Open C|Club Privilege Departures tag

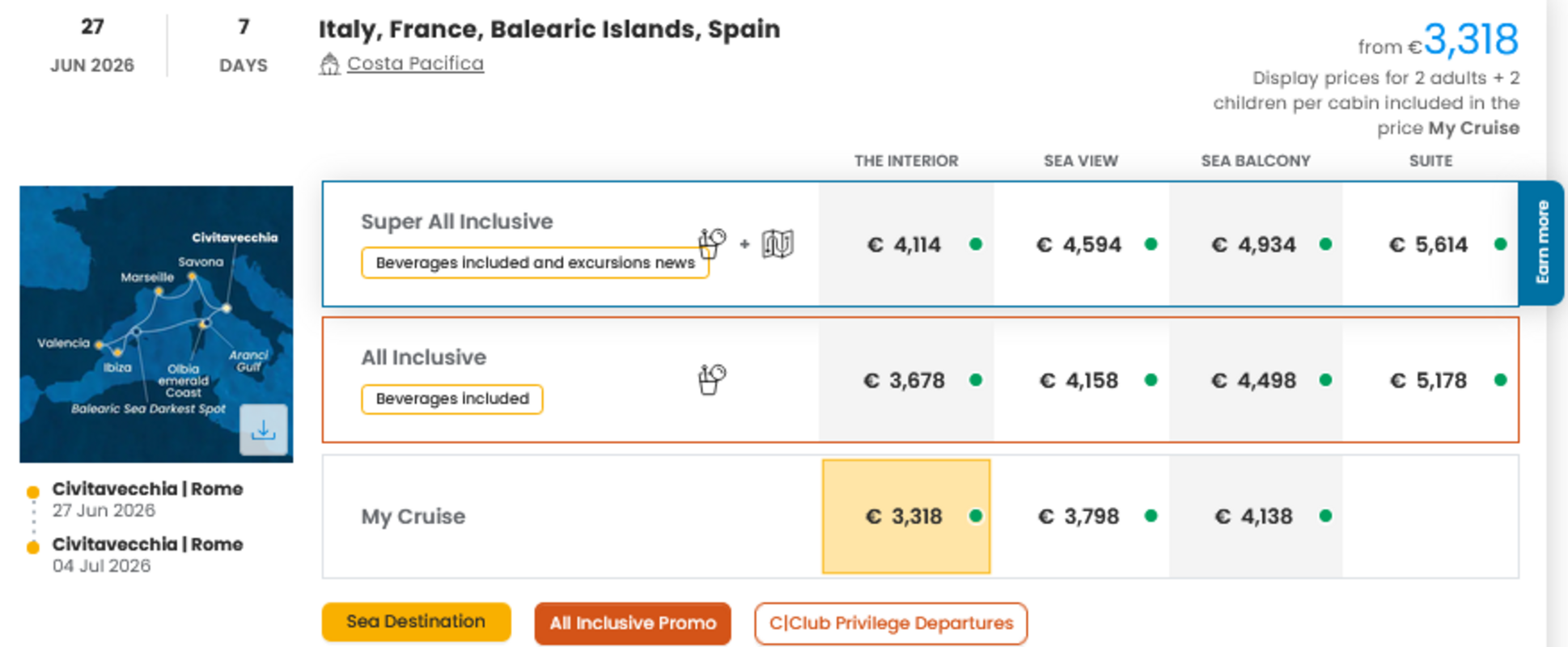point(891,624)
